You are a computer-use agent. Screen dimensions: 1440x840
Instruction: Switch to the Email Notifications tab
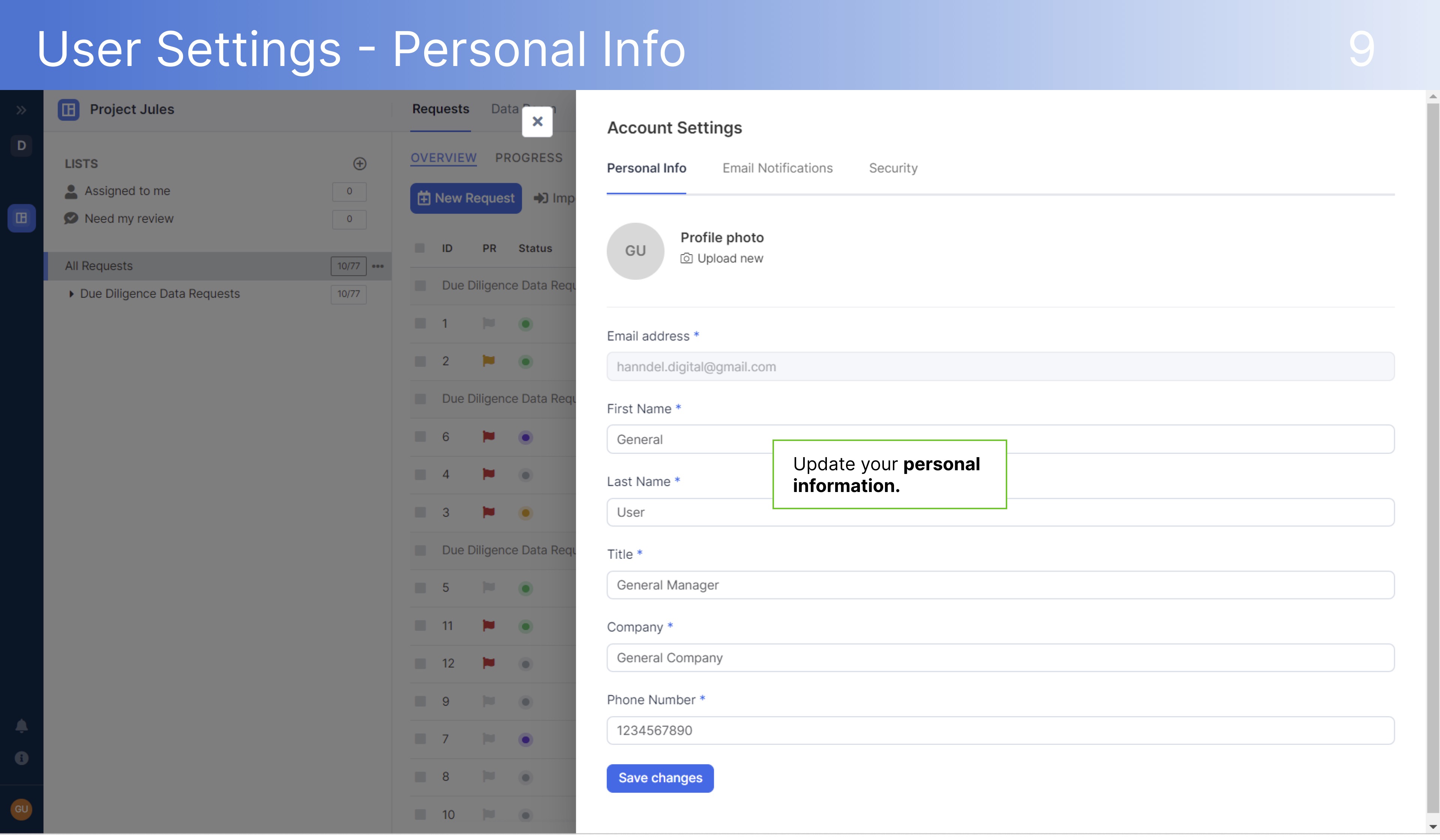(778, 168)
